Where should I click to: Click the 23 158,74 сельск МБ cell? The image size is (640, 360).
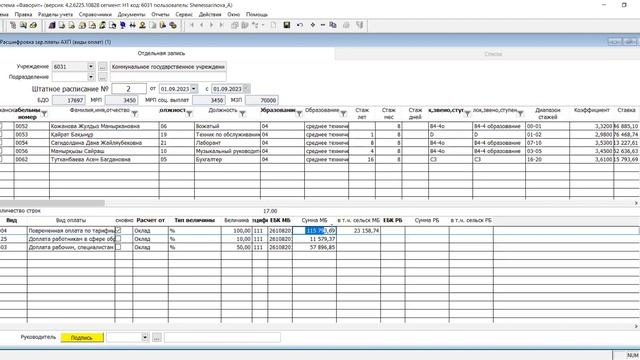[x=358, y=230]
